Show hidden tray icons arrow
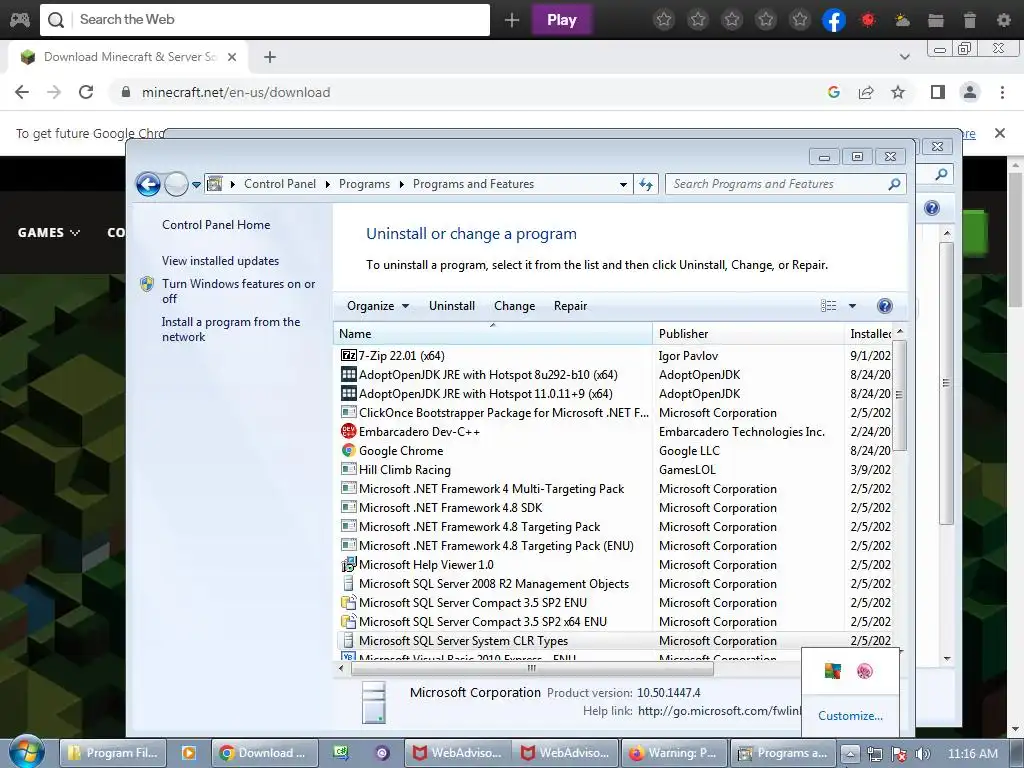The width and height of the screenshot is (1024, 768). (x=850, y=754)
